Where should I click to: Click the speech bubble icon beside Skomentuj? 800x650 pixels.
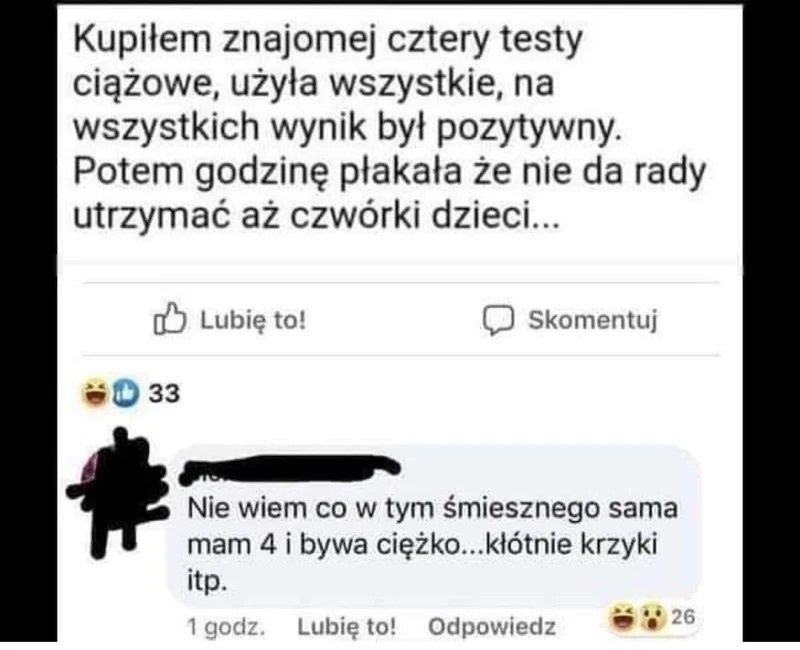point(498,320)
